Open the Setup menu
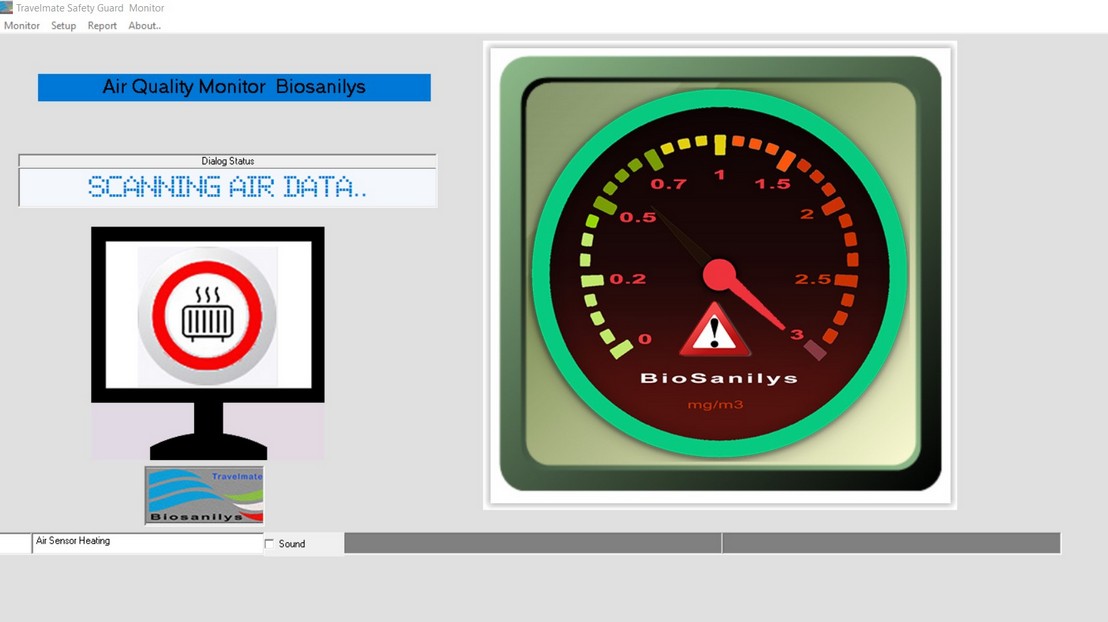 pyautogui.click(x=63, y=26)
